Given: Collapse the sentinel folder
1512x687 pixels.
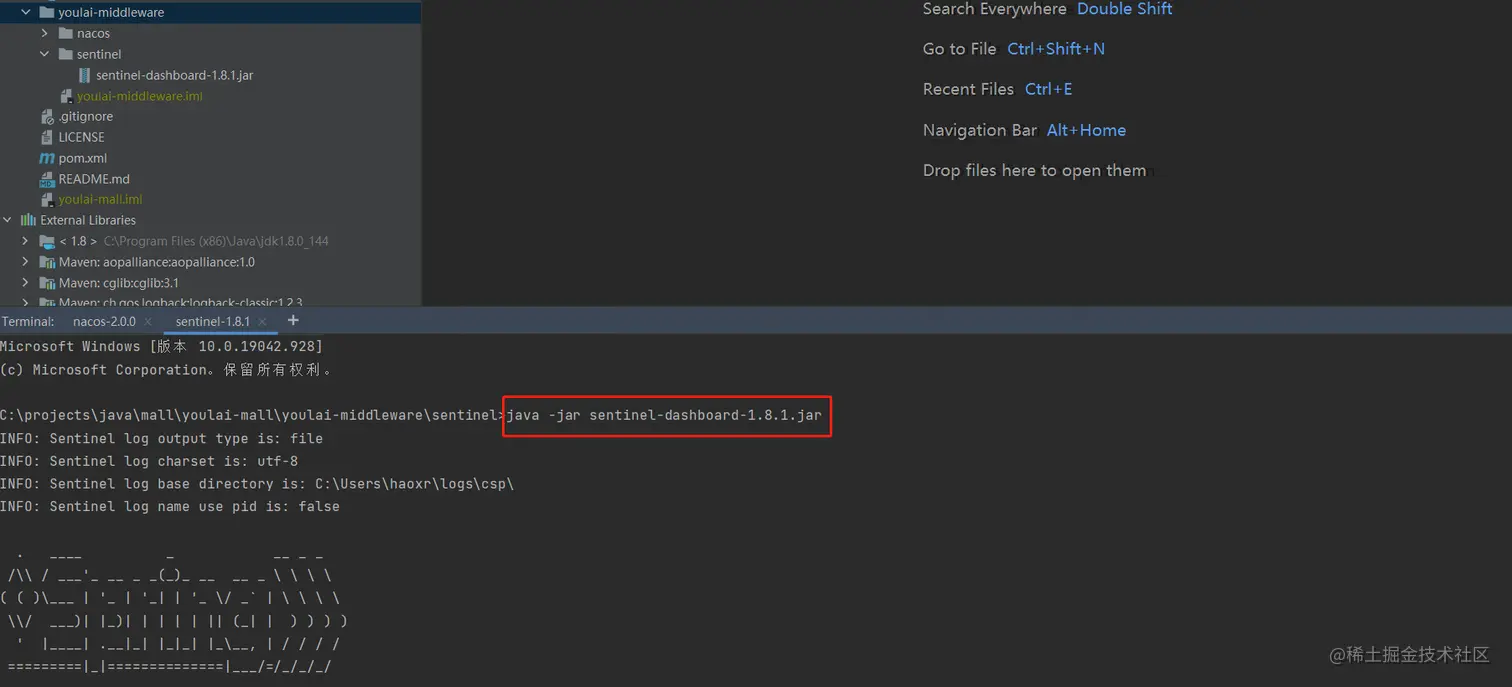Looking at the screenshot, I should [44, 54].
